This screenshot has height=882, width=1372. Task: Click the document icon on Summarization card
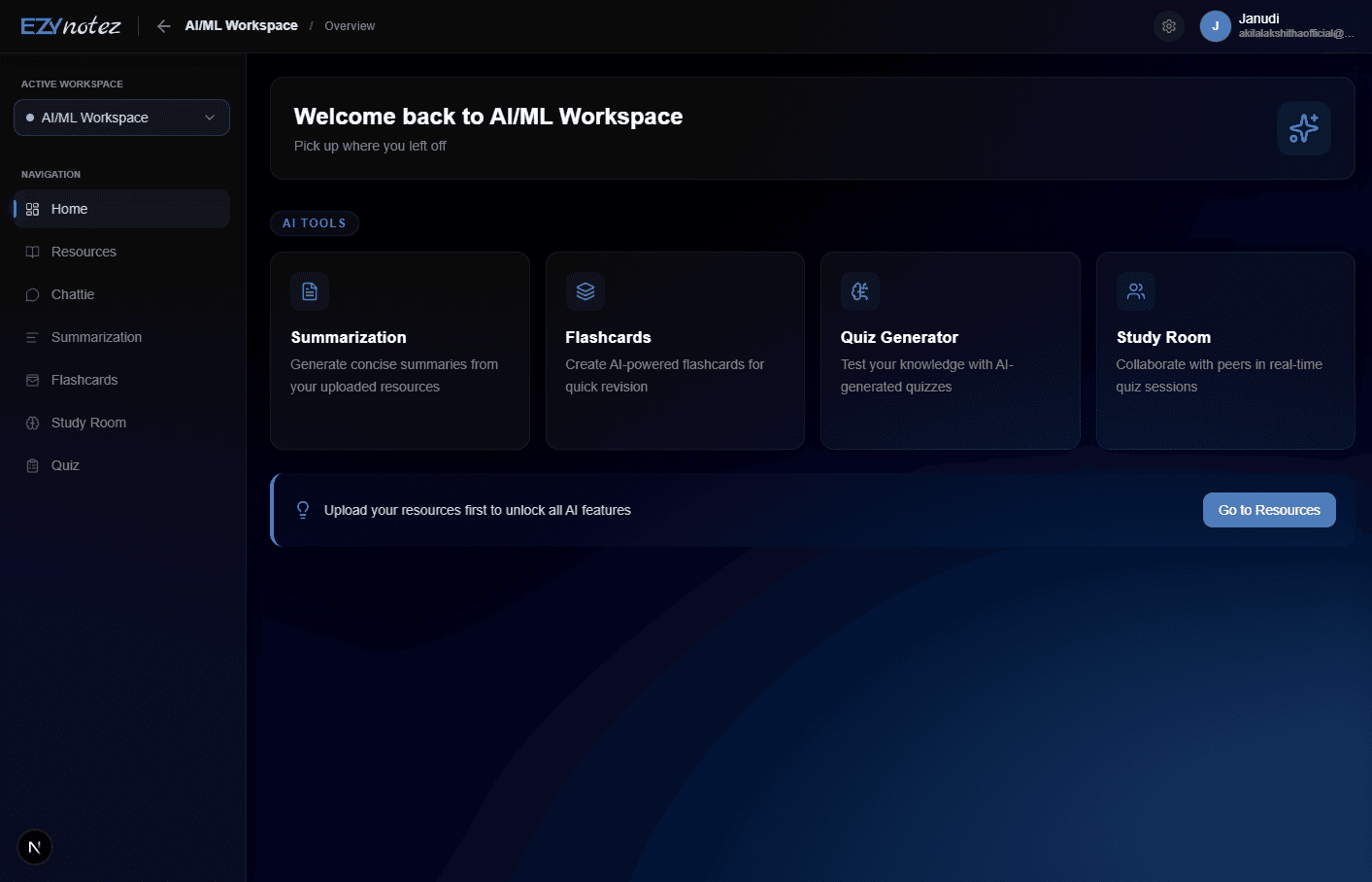coord(310,291)
